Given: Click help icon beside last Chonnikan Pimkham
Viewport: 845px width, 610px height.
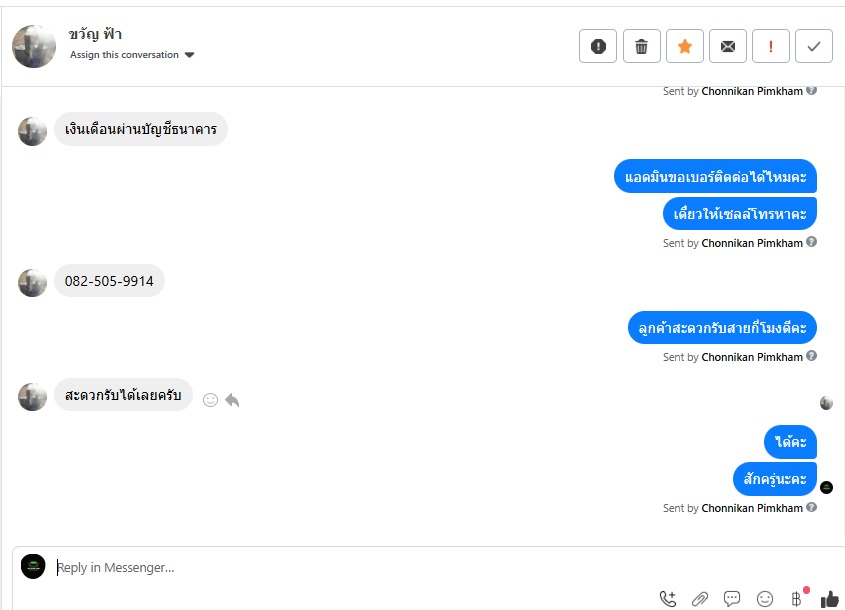Looking at the screenshot, I should coord(812,507).
